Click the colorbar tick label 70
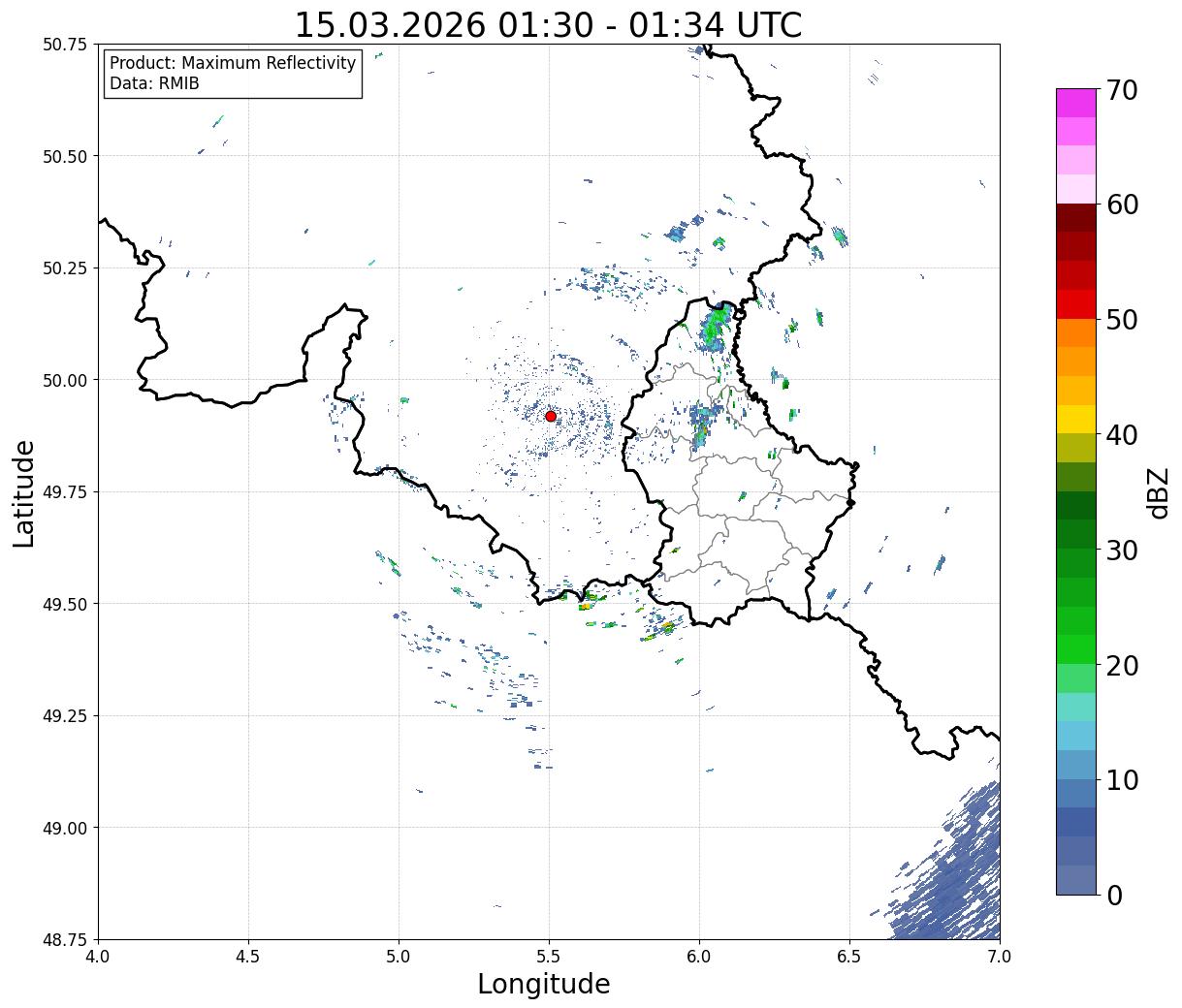Screen dimensions: 1182x1008 click(1120, 90)
